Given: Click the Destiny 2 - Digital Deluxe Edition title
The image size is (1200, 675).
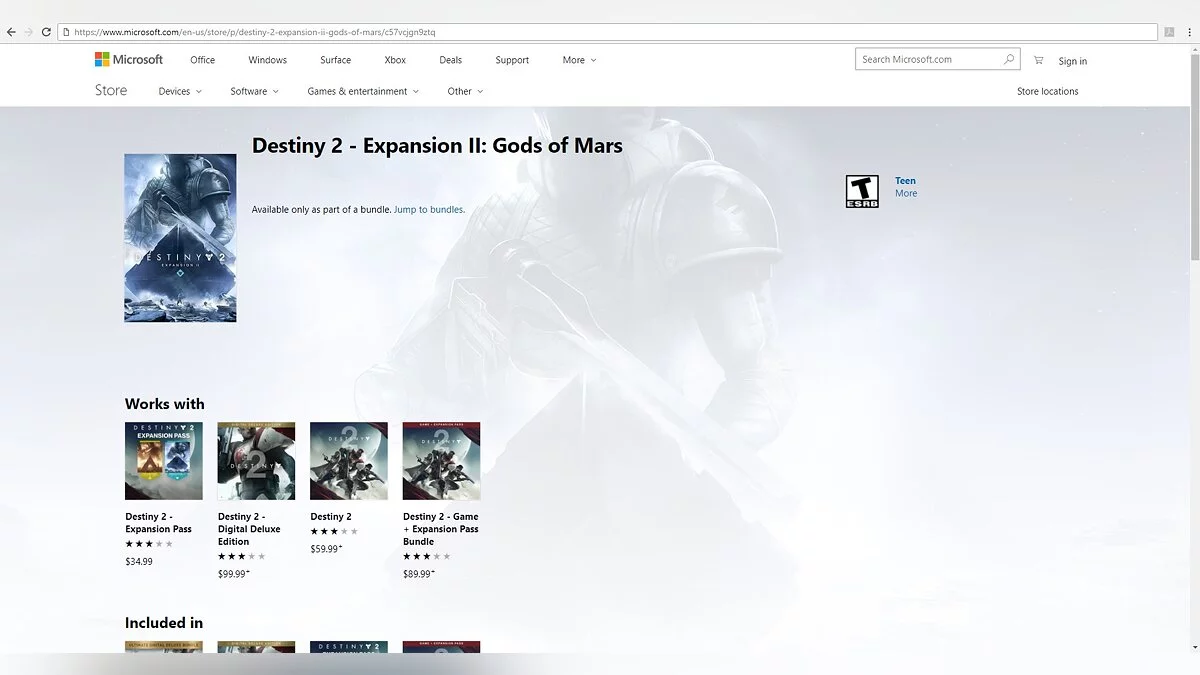Looking at the screenshot, I should 249,529.
